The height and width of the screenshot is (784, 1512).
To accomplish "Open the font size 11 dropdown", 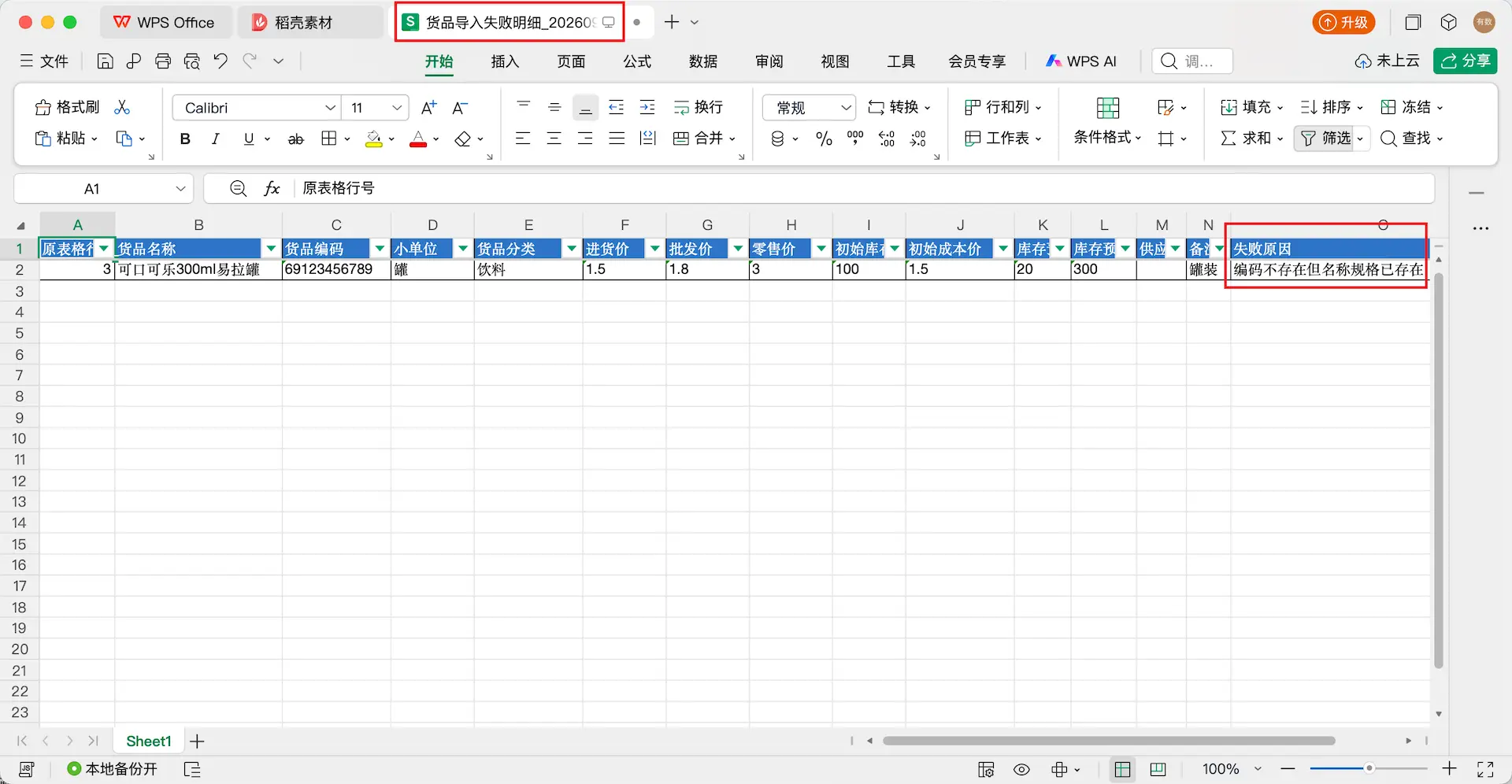I will 397,107.
